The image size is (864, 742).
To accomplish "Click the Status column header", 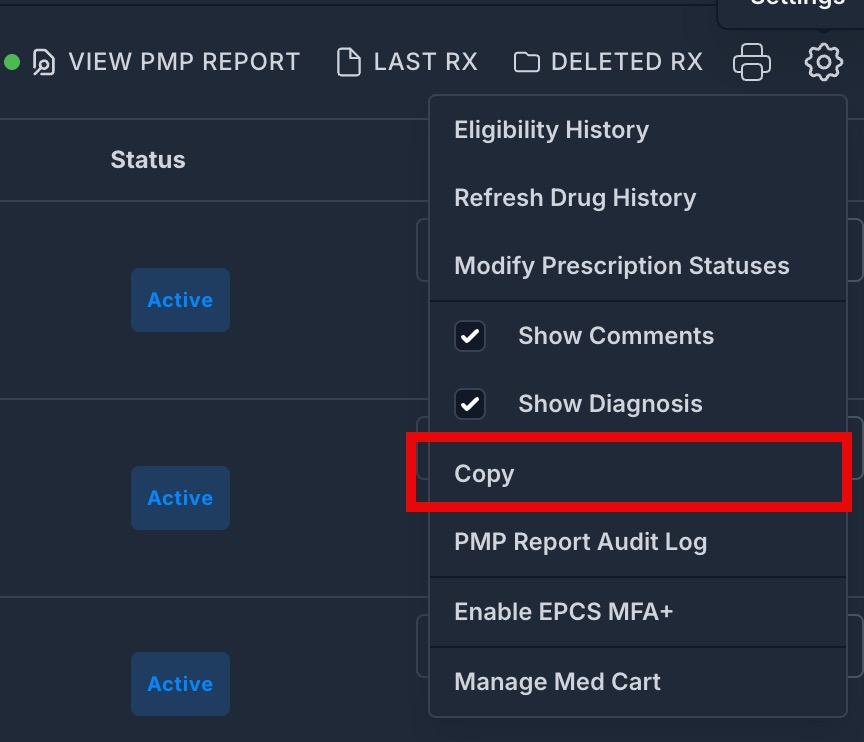I will [x=148, y=160].
